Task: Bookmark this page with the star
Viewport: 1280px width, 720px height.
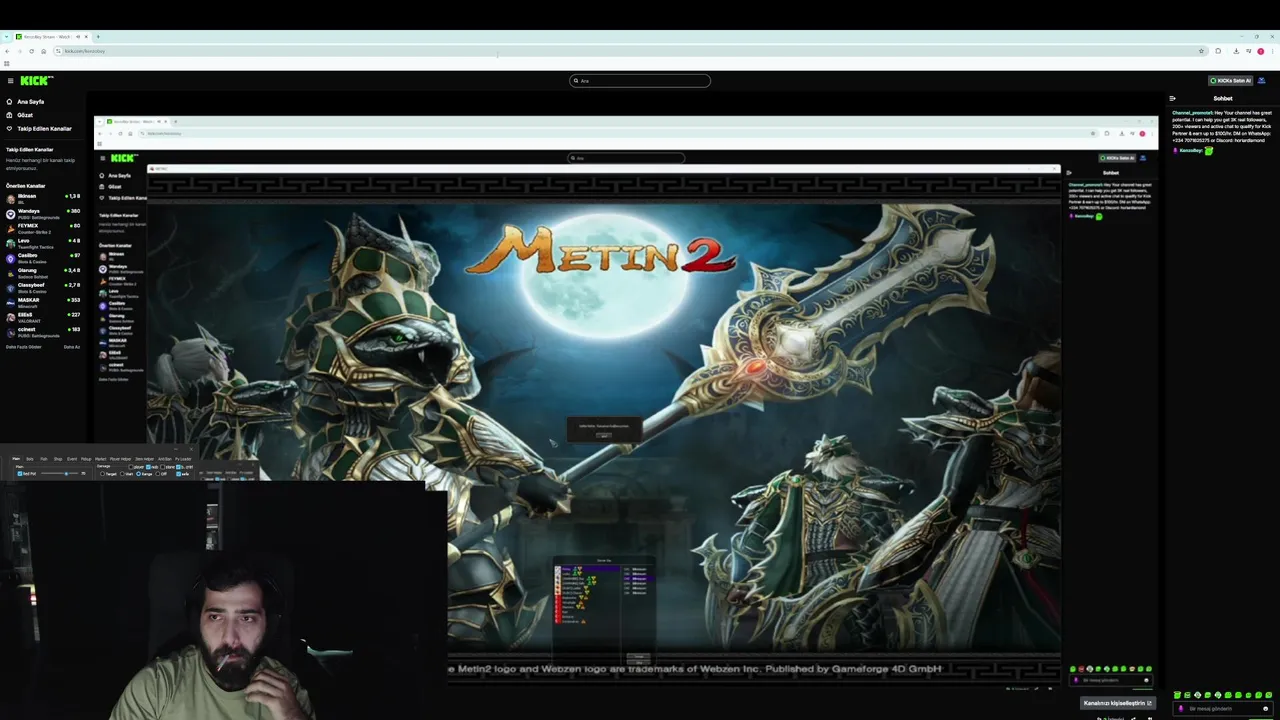Action: coord(1201,51)
